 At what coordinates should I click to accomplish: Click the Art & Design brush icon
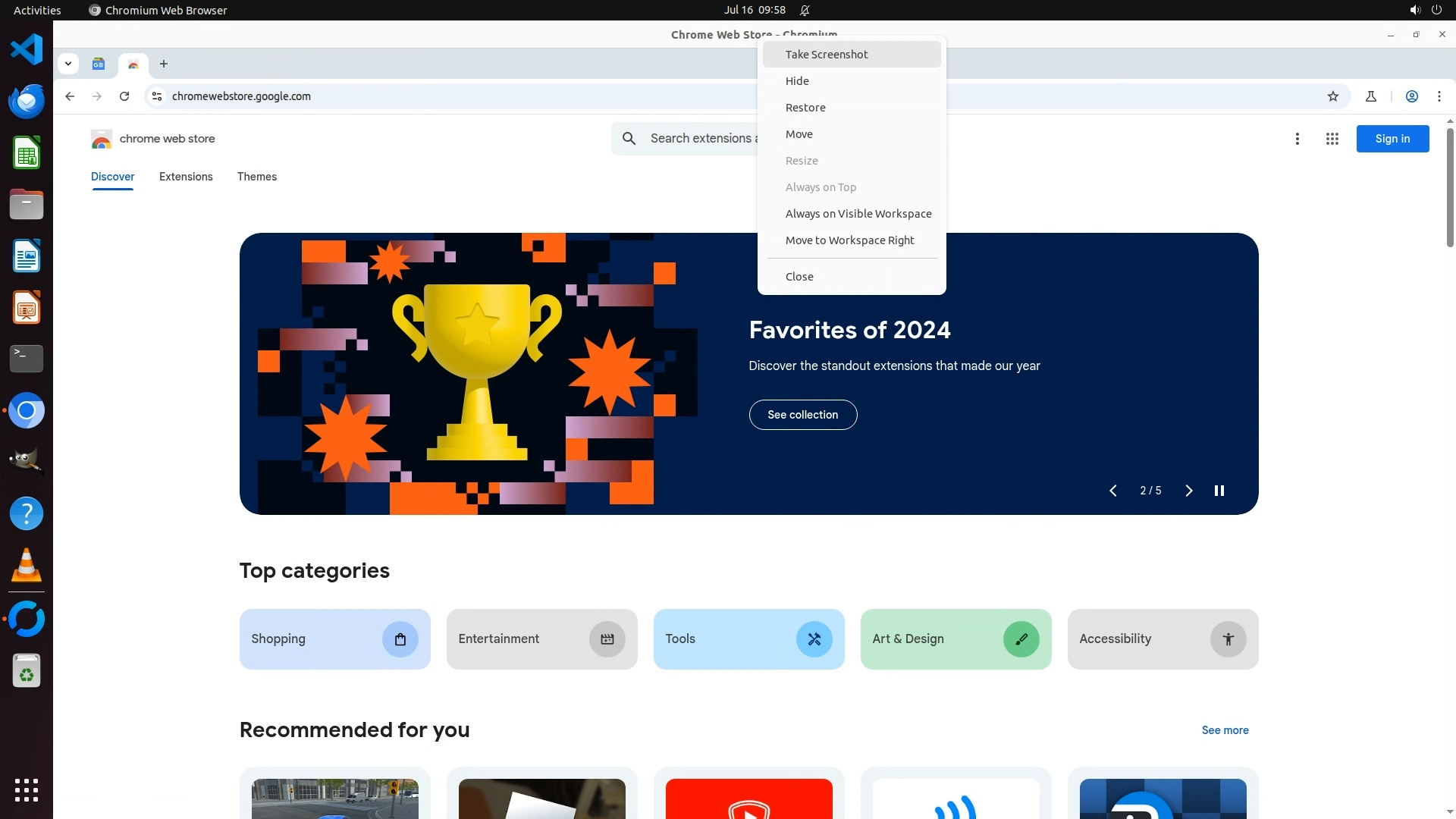pyautogui.click(x=1021, y=639)
